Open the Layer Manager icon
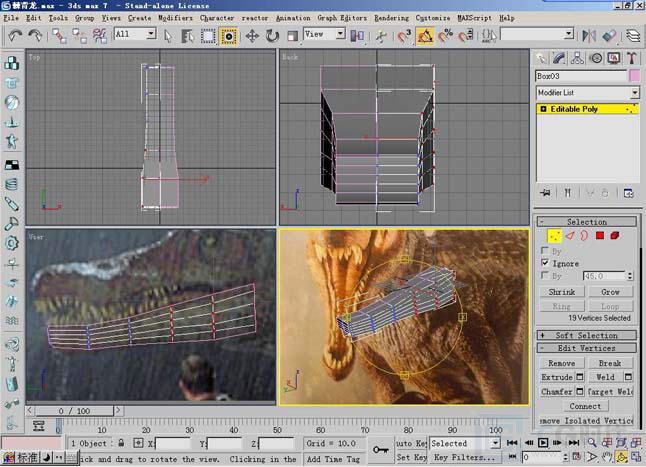The width and height of the screenshot is (646, 467). (x=633, y=36)
